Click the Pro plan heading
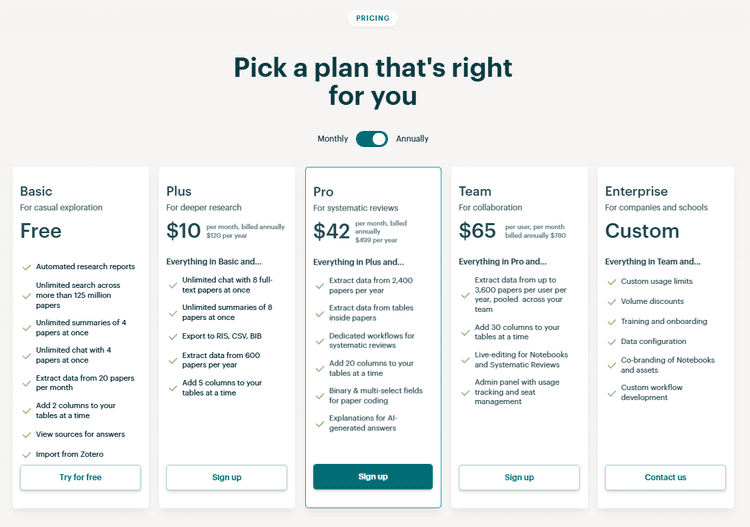The image size is (750, 527). [323, 192]
